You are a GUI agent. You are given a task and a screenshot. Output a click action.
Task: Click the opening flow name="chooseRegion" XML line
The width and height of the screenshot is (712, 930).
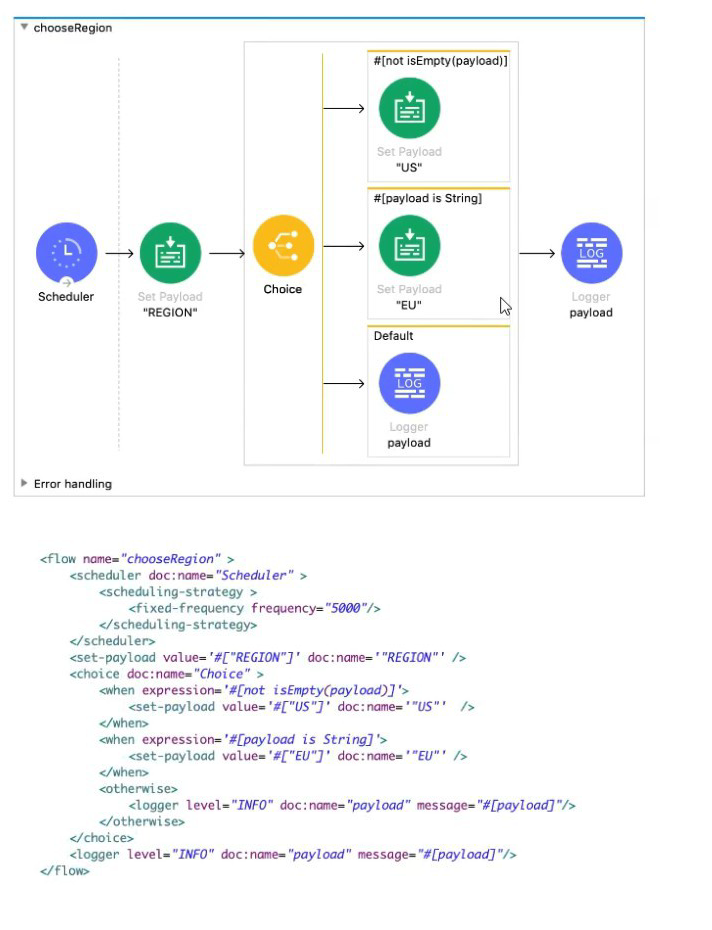(137, 559)
